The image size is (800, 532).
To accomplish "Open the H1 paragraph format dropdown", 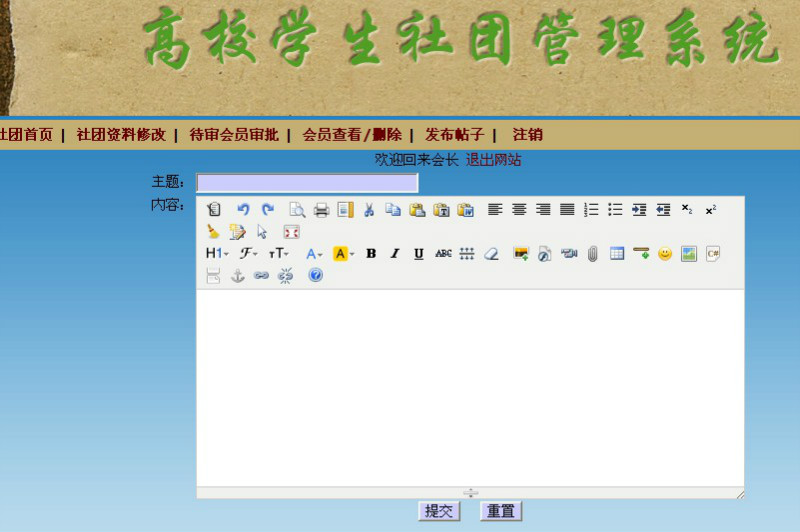I will click(x=217, y=254).
